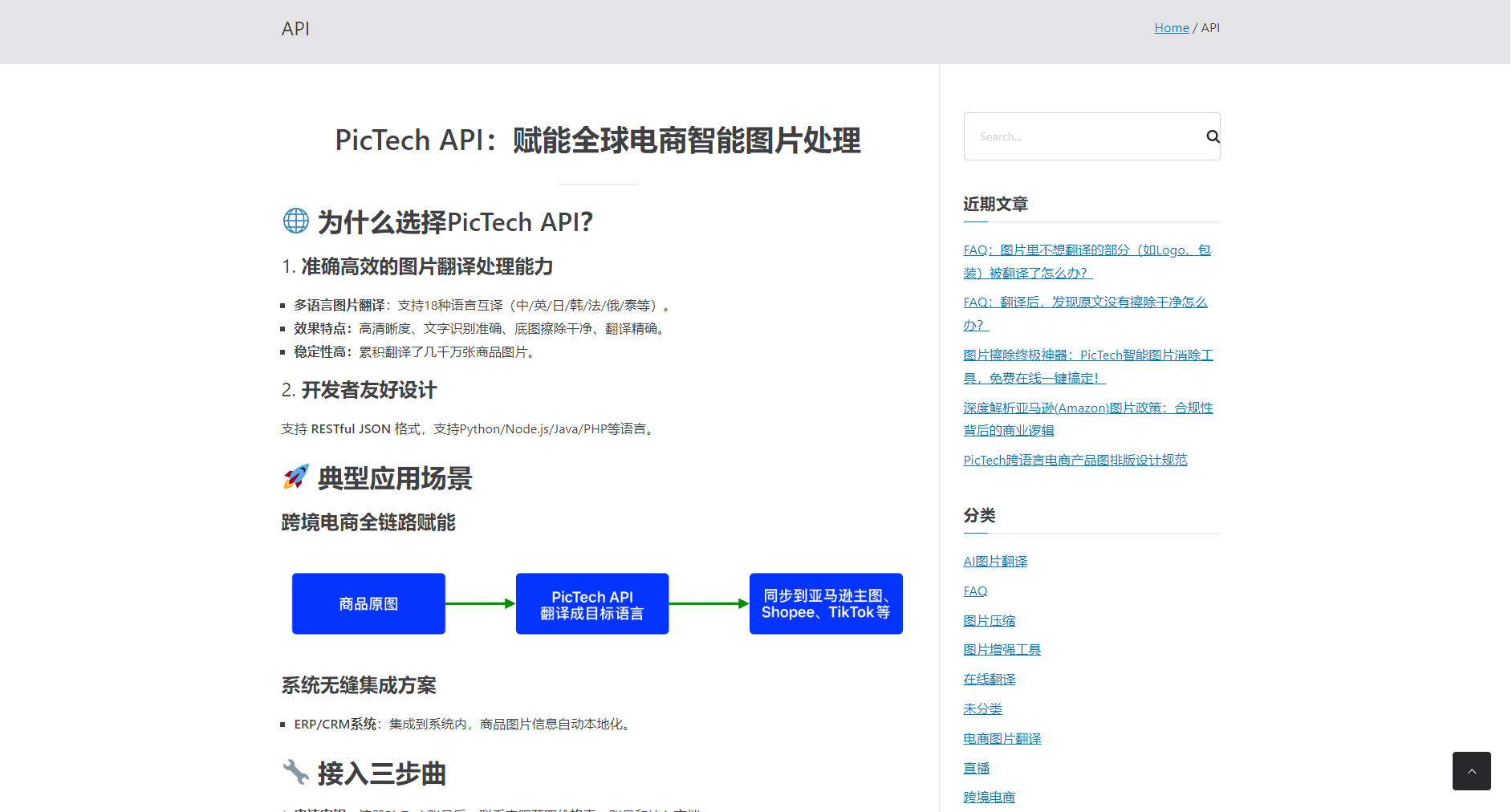This screenshot has width=1512, height=812.
Task: Select the AI图片翻译 category
Action: (x=995, y=562)
